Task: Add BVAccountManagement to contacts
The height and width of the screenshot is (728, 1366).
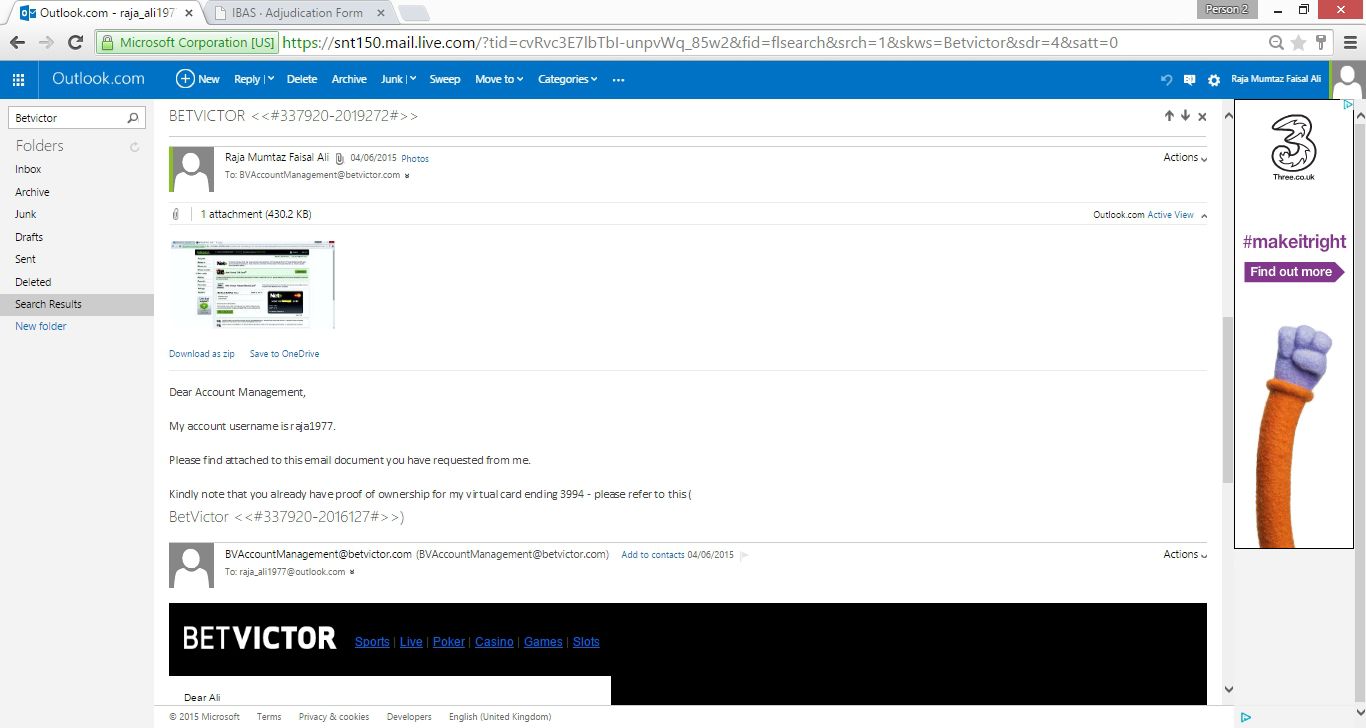Action: pyautogui.click(x=653, y=555)
